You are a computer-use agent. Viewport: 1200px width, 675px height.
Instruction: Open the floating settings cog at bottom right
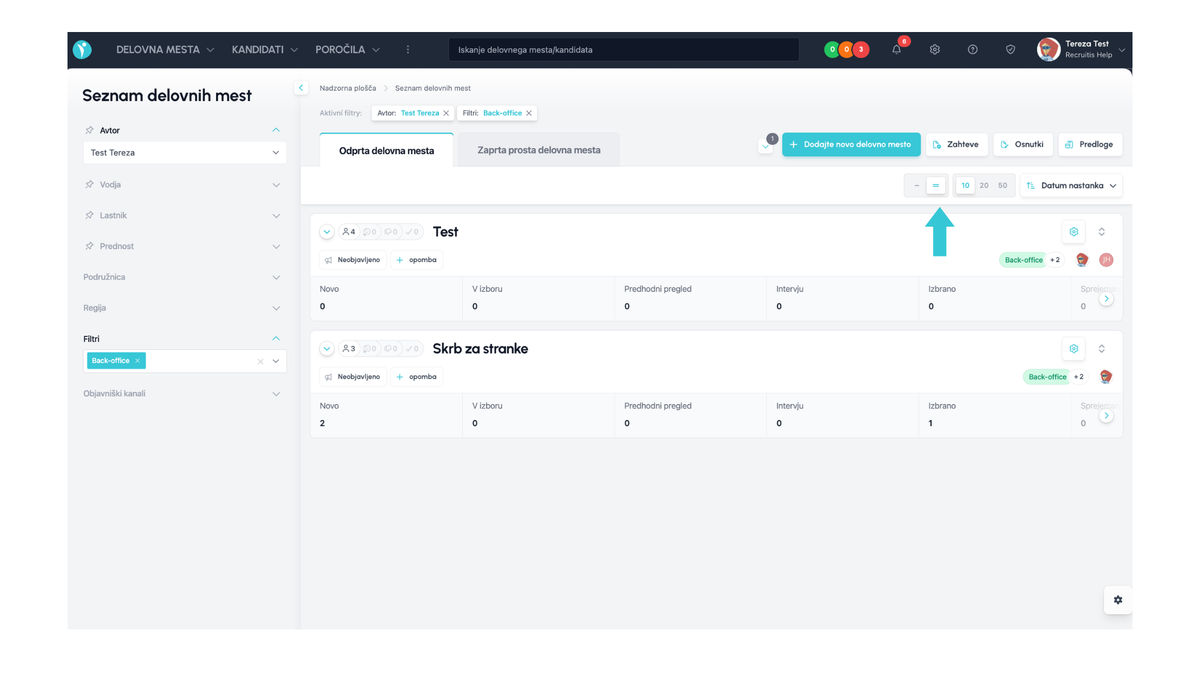pyautogui.click(x=1117, y=600)
